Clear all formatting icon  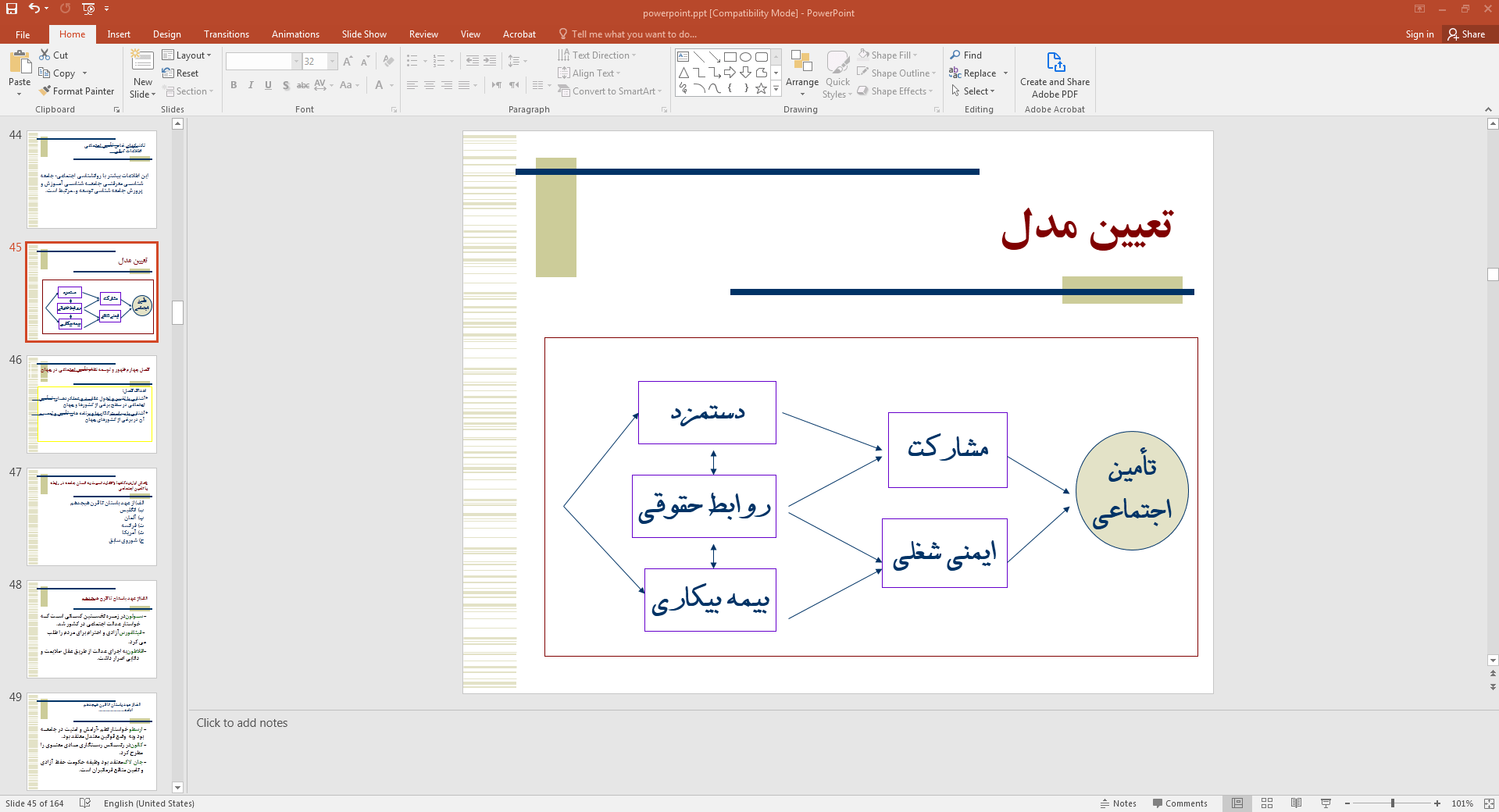coord(388,61)
